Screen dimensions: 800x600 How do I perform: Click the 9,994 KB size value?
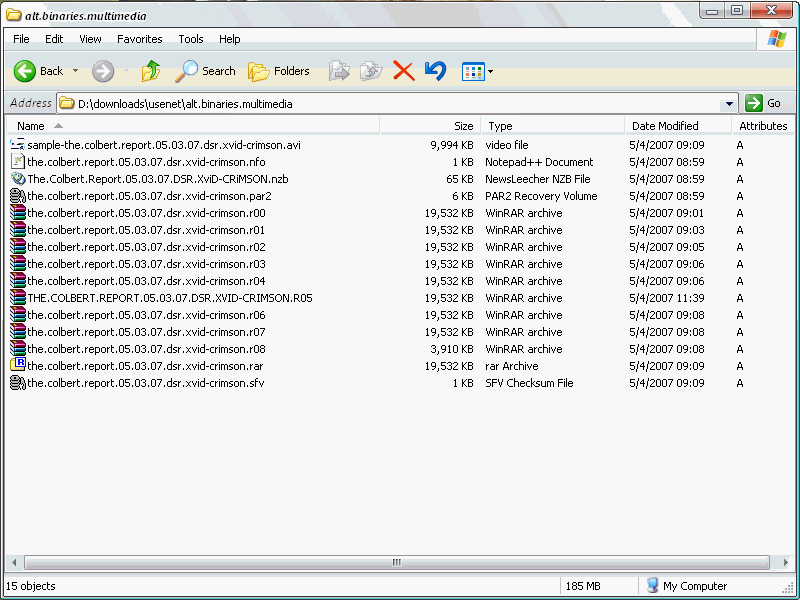tap(452, 145)
